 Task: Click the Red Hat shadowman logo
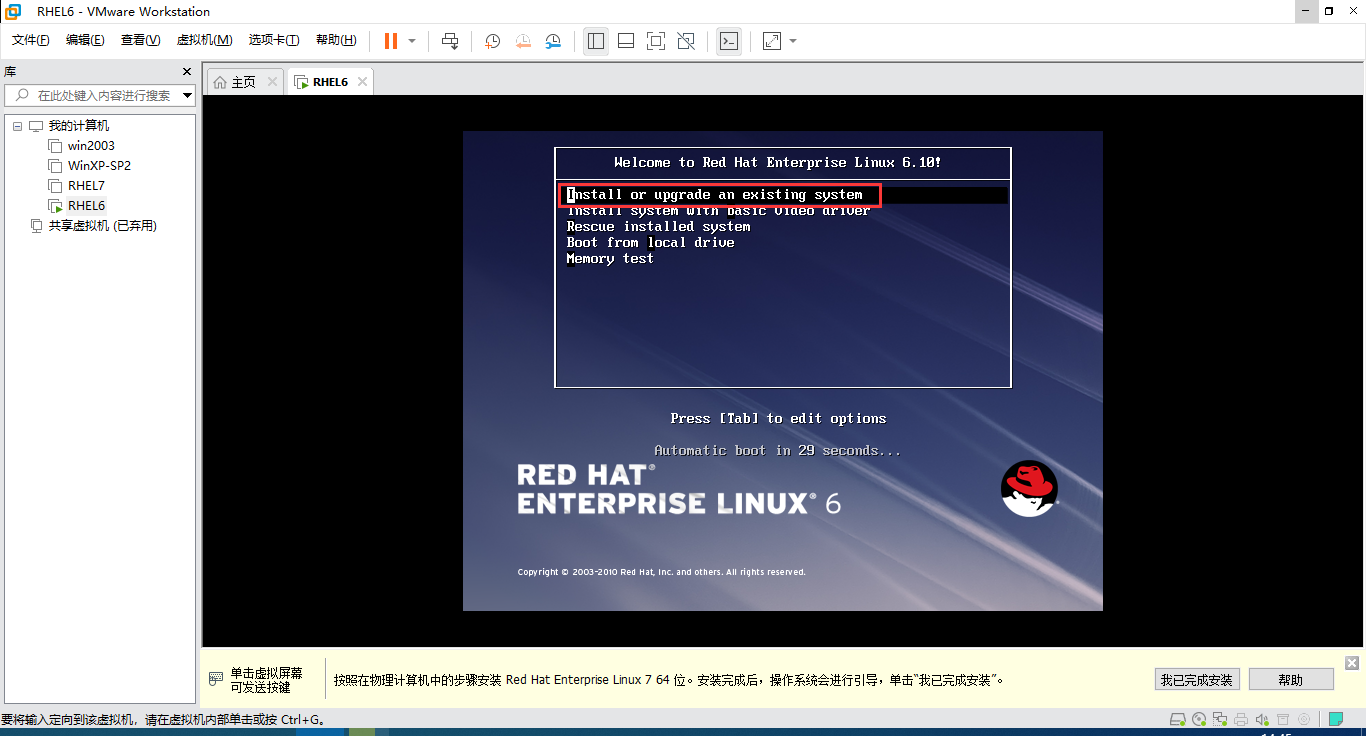1029,489
